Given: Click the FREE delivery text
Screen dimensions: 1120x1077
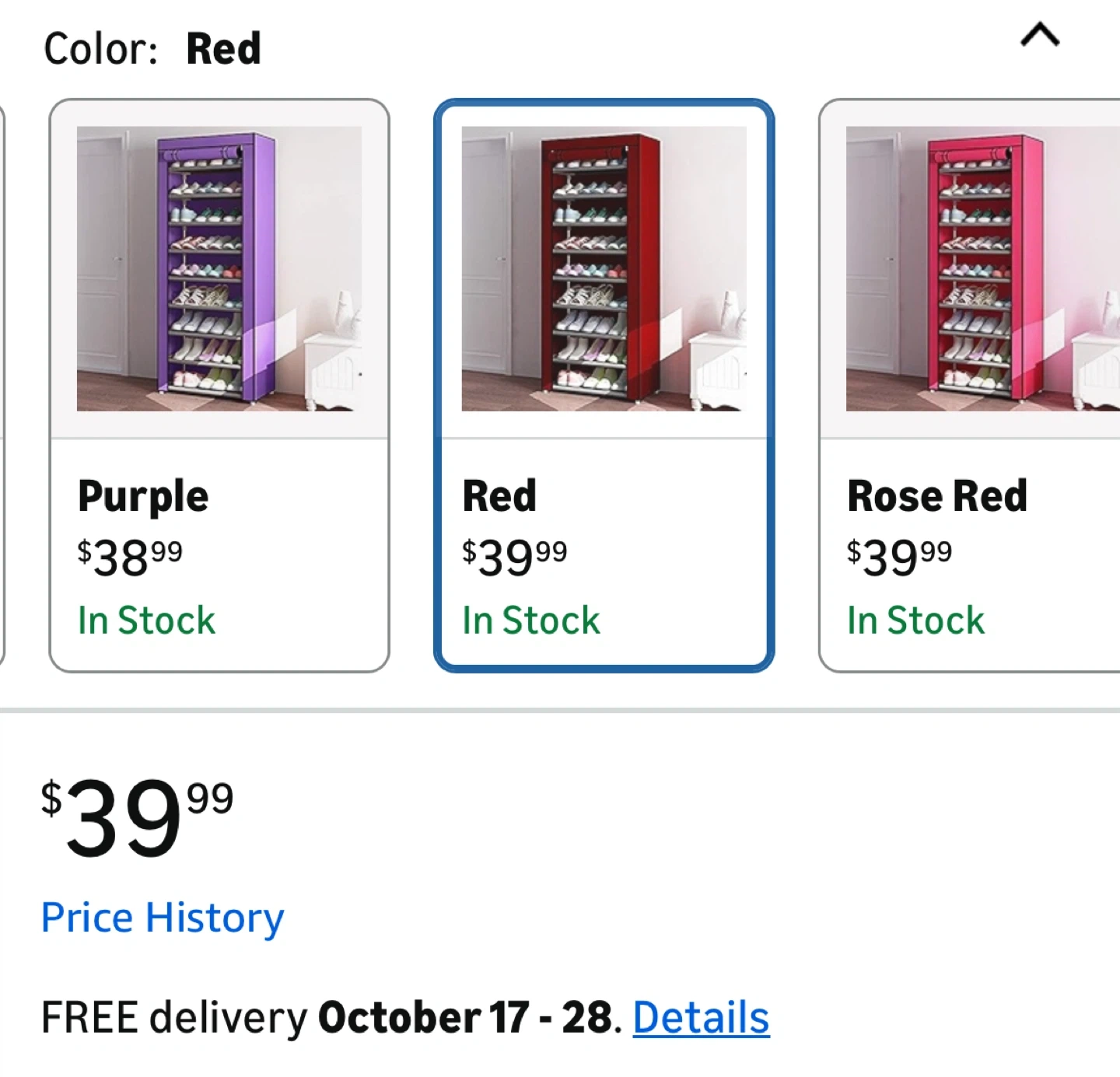Looking at the screenshot, I should (x=174, y=1017).
